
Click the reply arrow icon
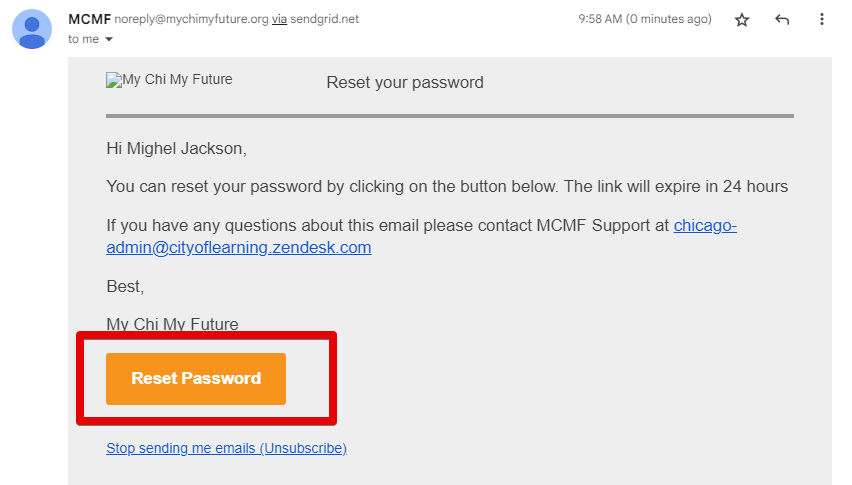(x=782, y=20)
